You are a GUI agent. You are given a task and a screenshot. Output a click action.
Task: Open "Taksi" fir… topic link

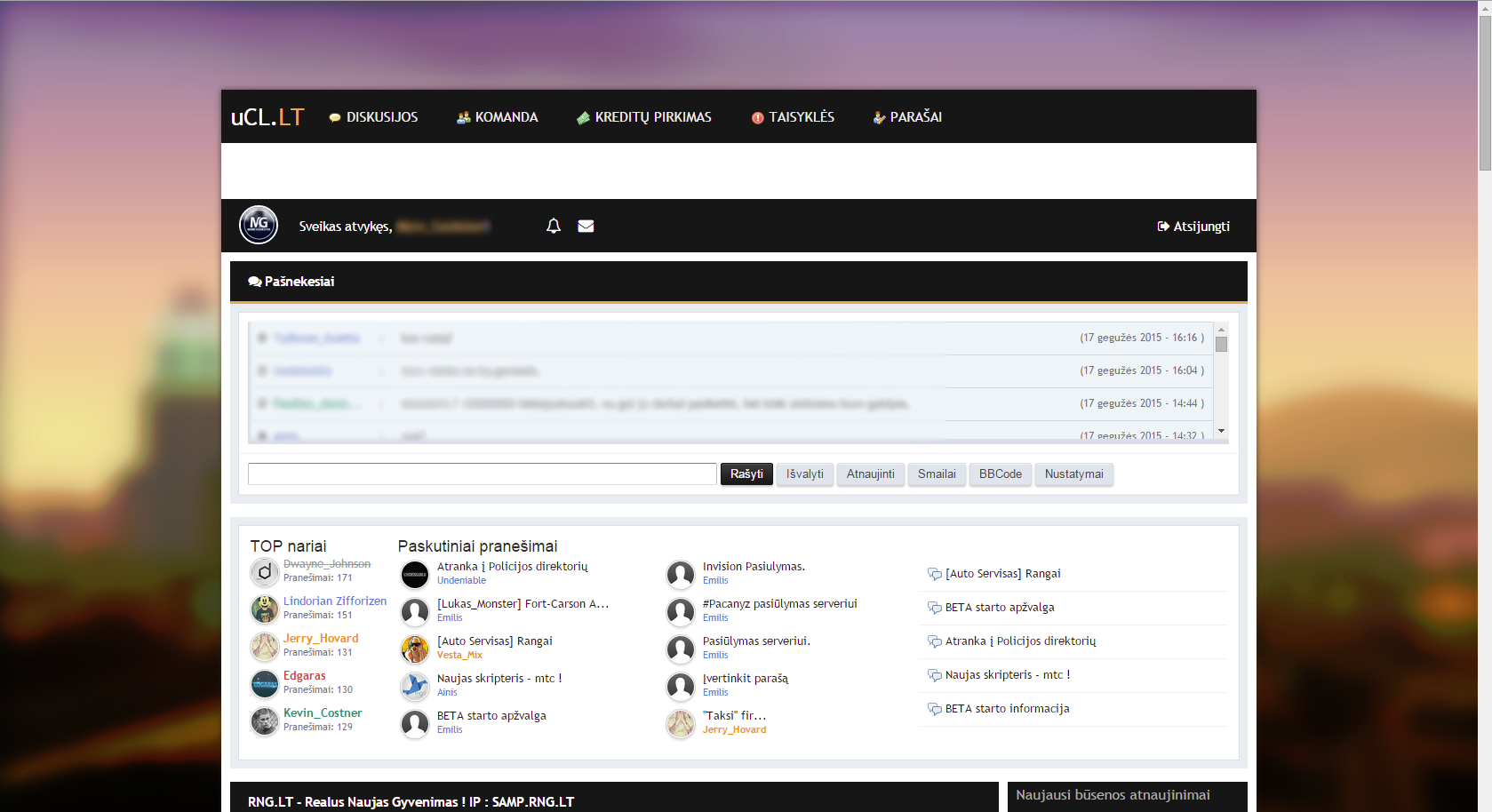click(x=735, y=716)
